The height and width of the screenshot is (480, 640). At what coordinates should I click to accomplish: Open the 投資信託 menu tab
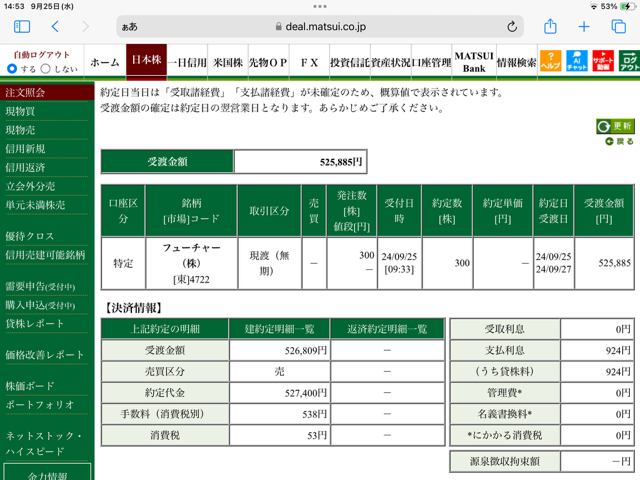350,62
